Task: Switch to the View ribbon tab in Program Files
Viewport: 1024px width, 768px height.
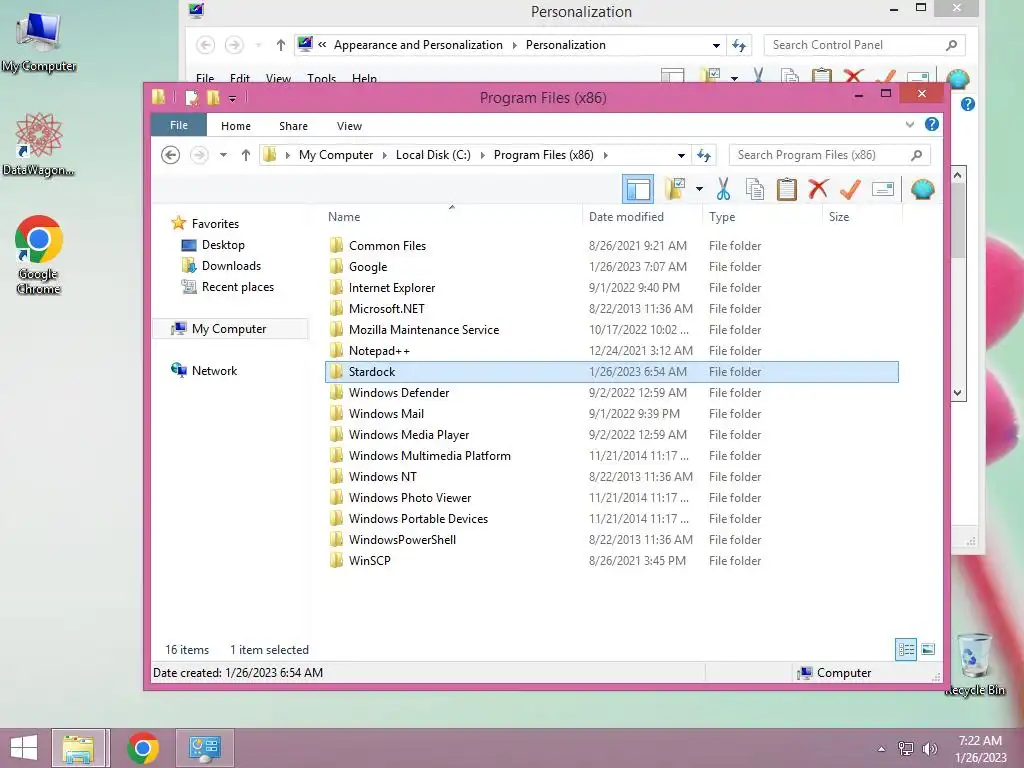Action: tap(349, 125)
